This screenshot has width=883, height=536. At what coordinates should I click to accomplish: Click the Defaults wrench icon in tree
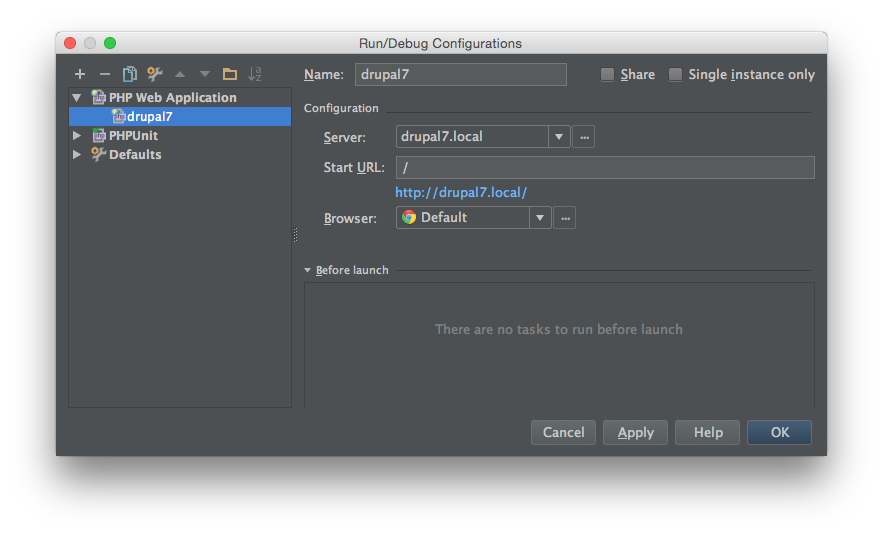(99, 154)
